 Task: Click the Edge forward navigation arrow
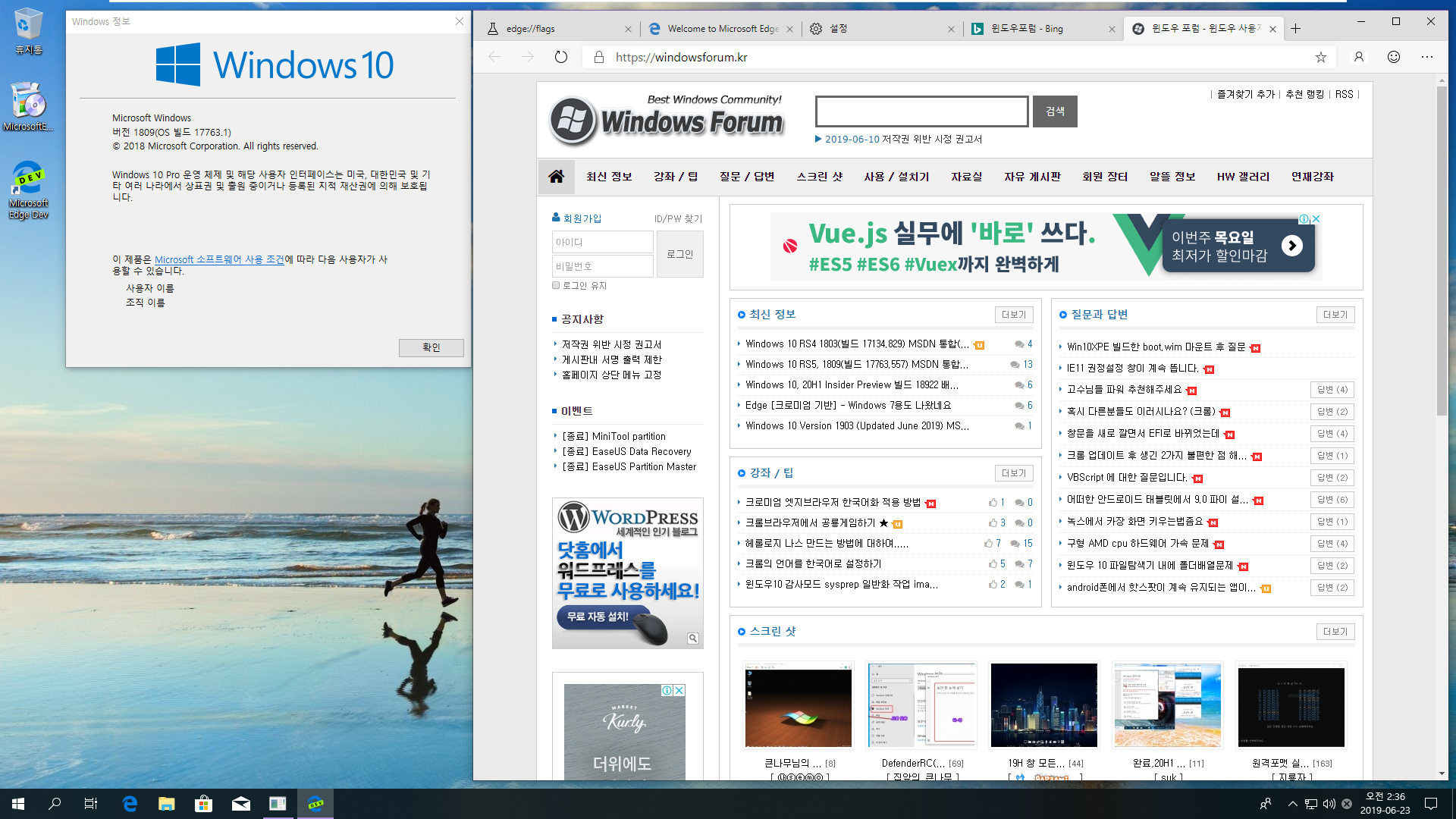point(528,57)
